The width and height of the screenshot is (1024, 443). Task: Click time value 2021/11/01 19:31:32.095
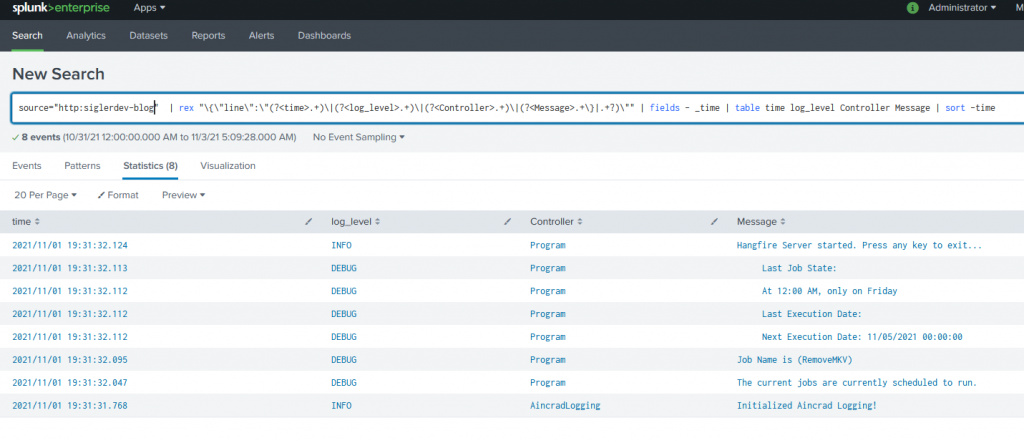click(x=70, y=359)
